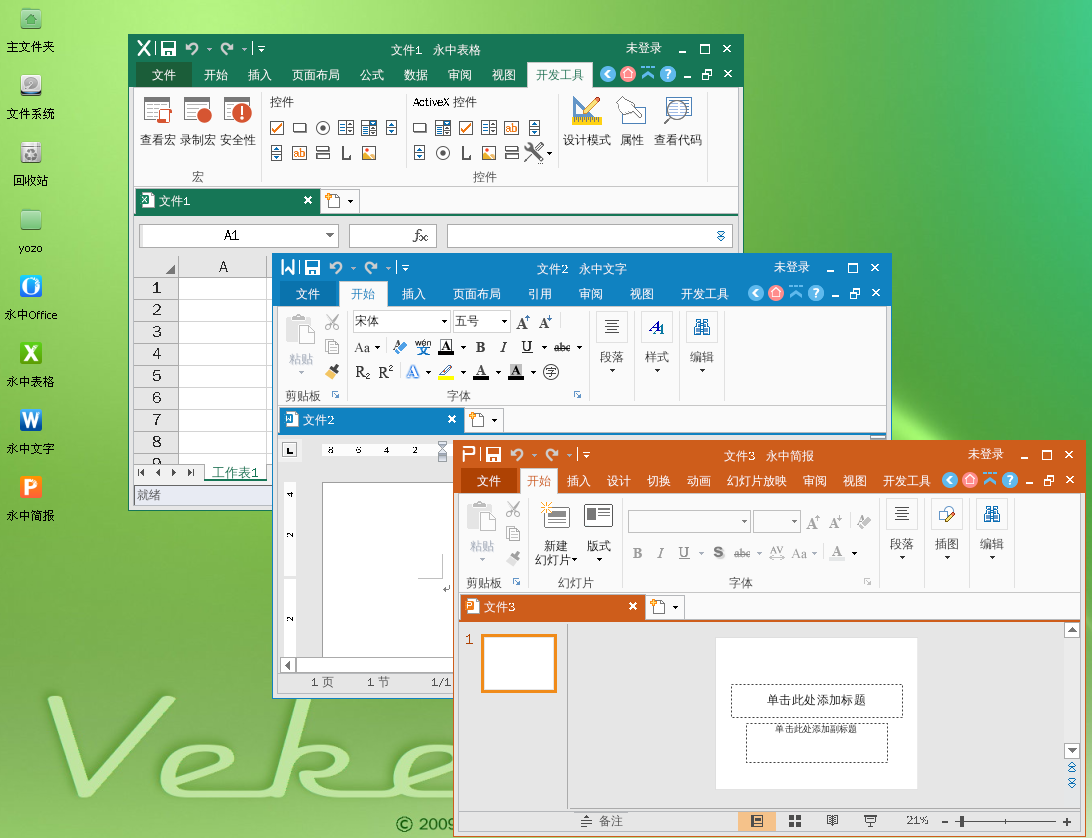Open 主文件夹 home folder desktop icon
The height and width of the screenshot is (838, 1092).
click(x=30, y=31)
